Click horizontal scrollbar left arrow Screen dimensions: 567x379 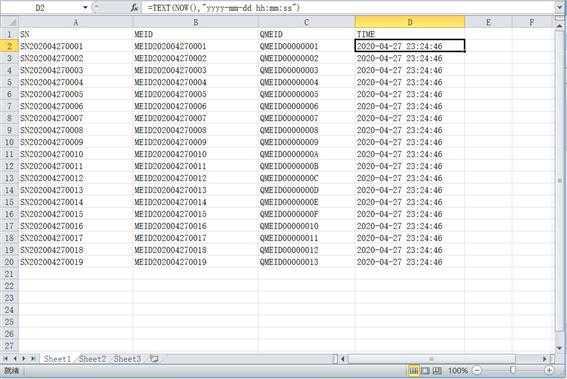(x=343, y=358)
